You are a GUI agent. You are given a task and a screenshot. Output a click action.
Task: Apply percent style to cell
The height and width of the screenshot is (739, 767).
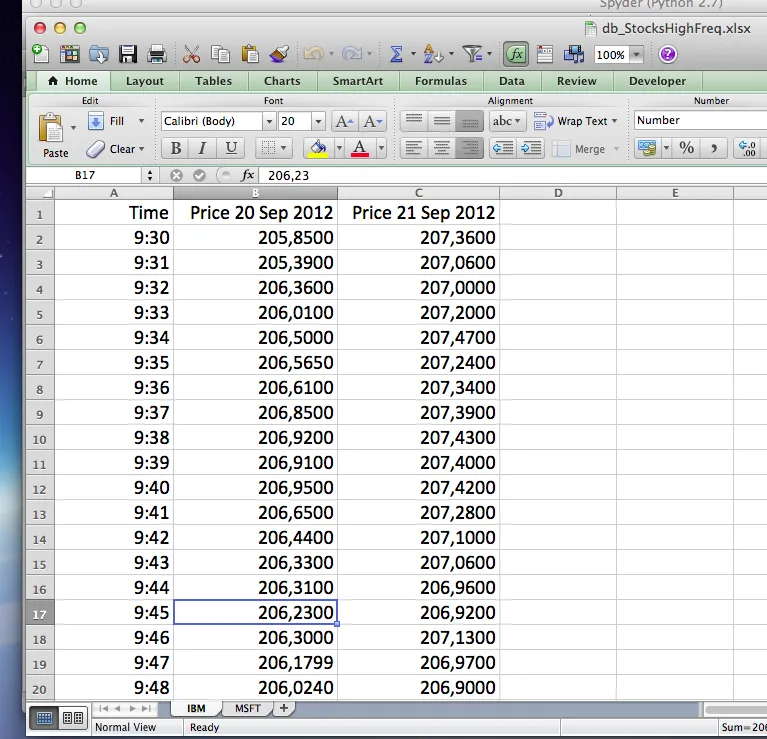[x=686, y=148]
